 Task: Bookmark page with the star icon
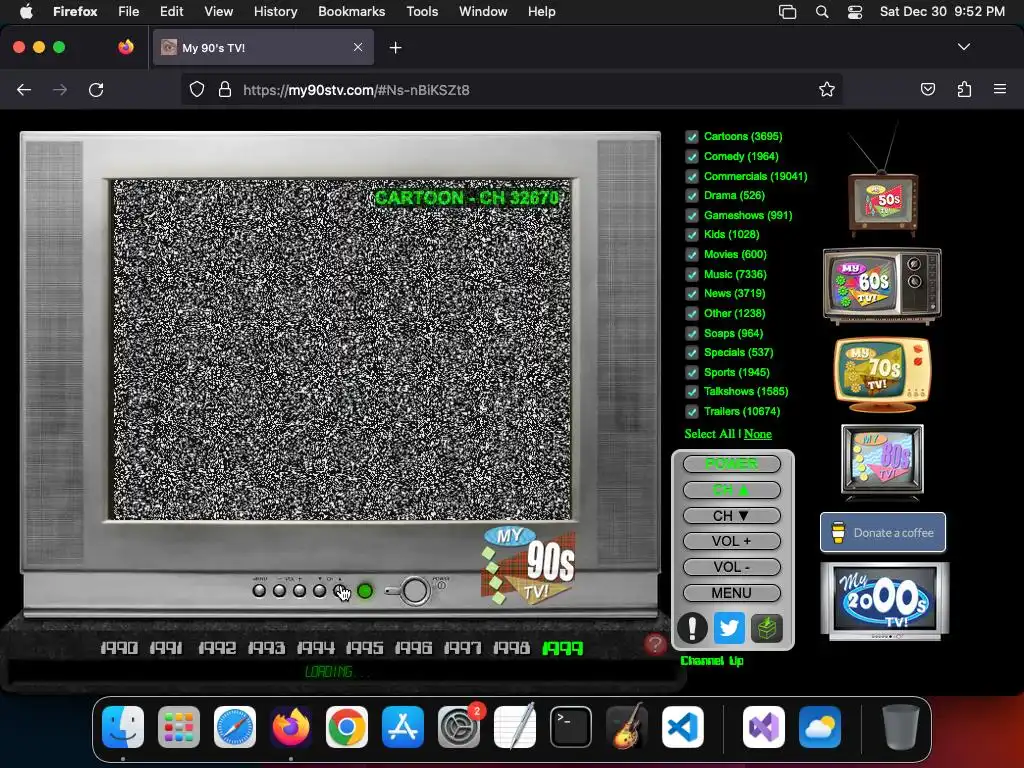(827, 89)
